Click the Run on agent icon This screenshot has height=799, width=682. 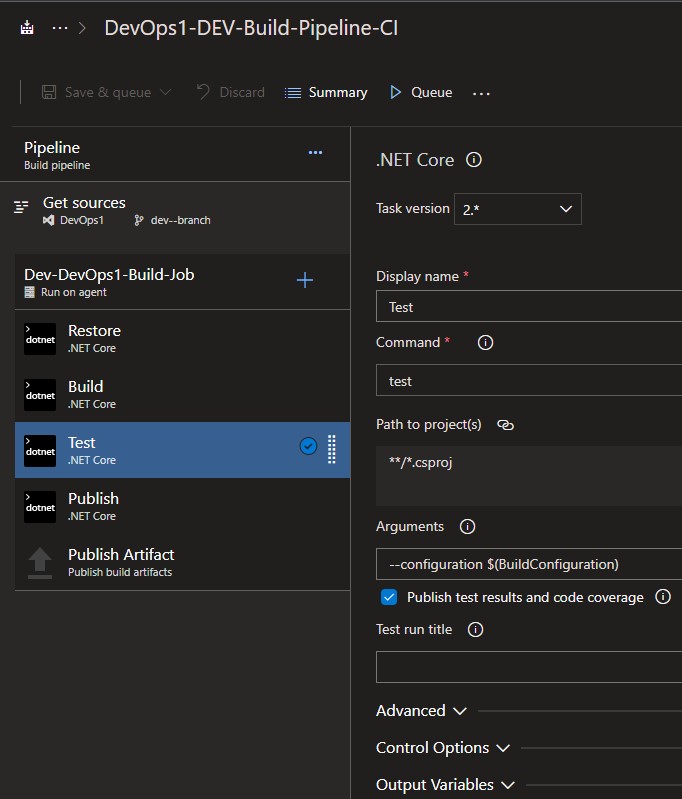[30, 292]
